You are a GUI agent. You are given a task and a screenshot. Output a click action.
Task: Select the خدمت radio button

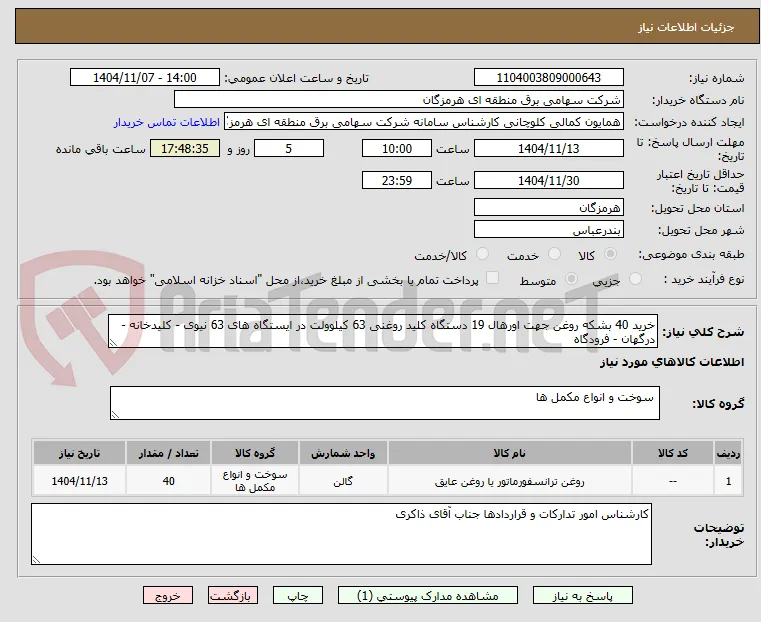[554, 254]
